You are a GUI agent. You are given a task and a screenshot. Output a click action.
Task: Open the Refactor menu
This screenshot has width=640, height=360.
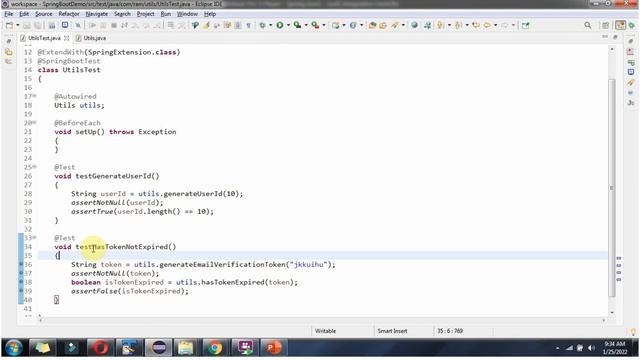click(69, 14)
